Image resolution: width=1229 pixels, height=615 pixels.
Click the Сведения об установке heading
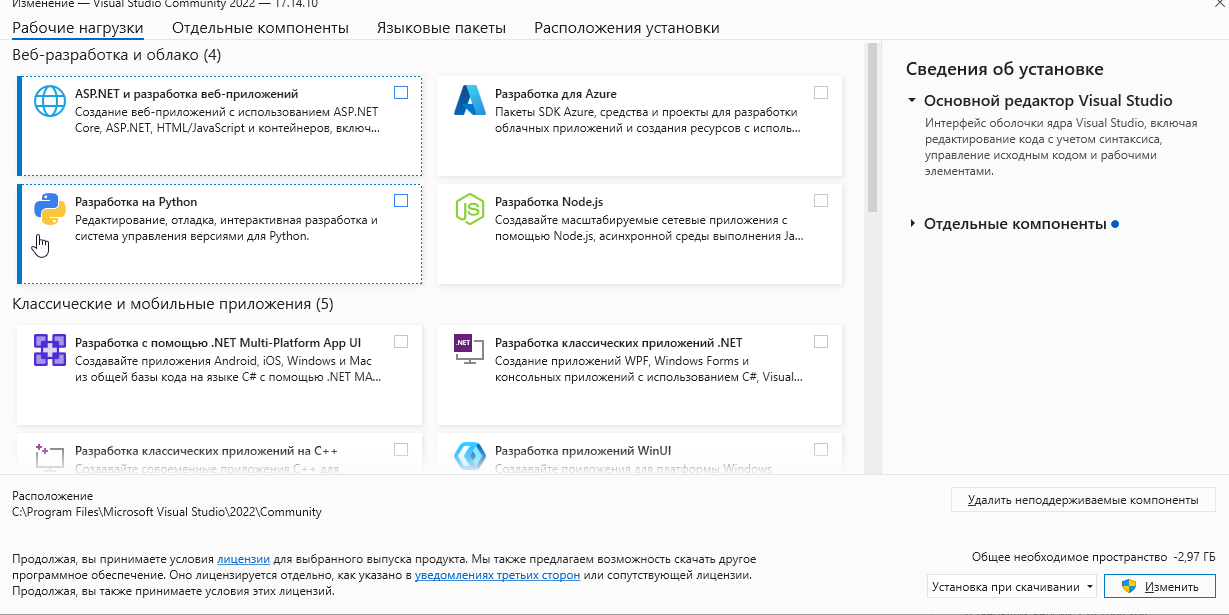click(x=1005, y=69)
